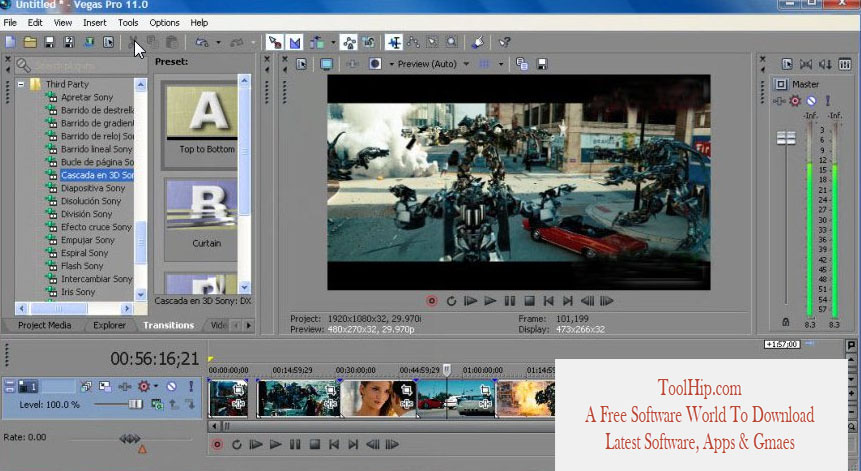Click the New project icon

10,42
